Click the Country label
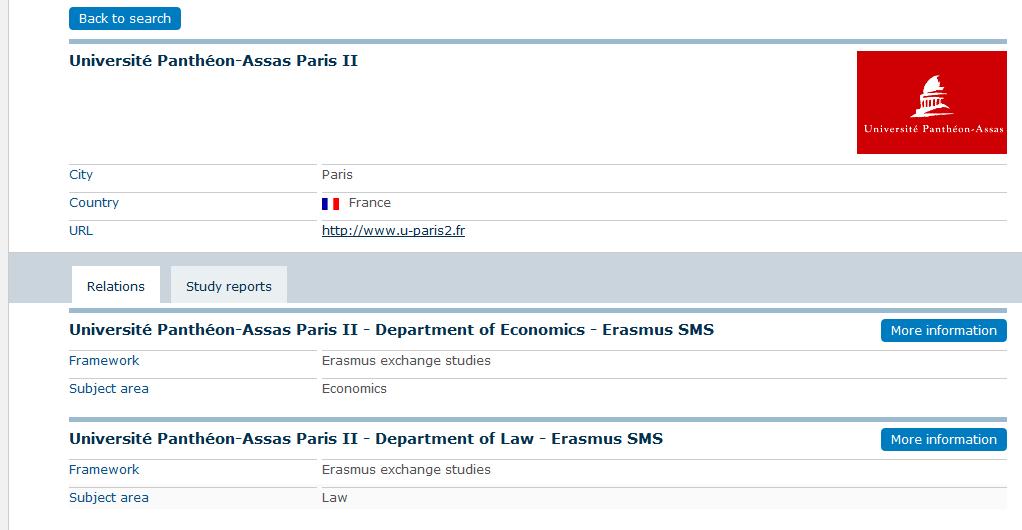This screenshot has height=530, width=1022. (94, 203)
